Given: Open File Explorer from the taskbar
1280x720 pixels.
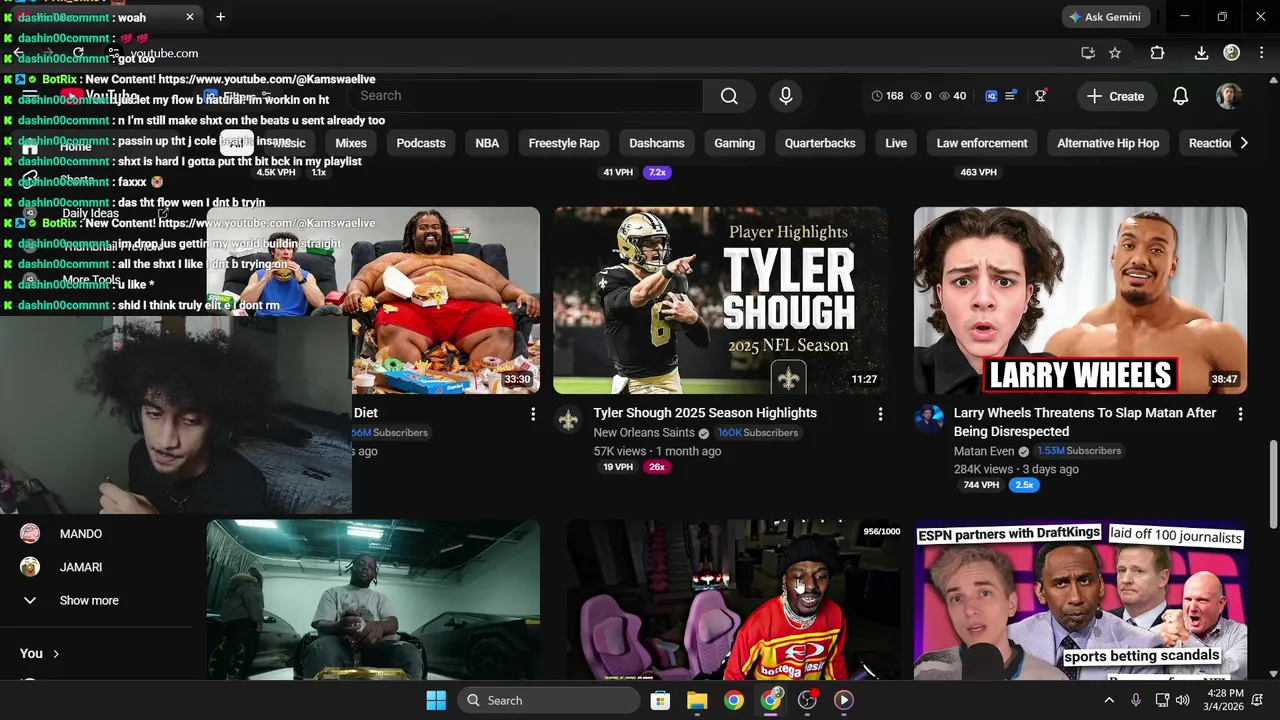Looking at the screenshot, I should 697,700.
